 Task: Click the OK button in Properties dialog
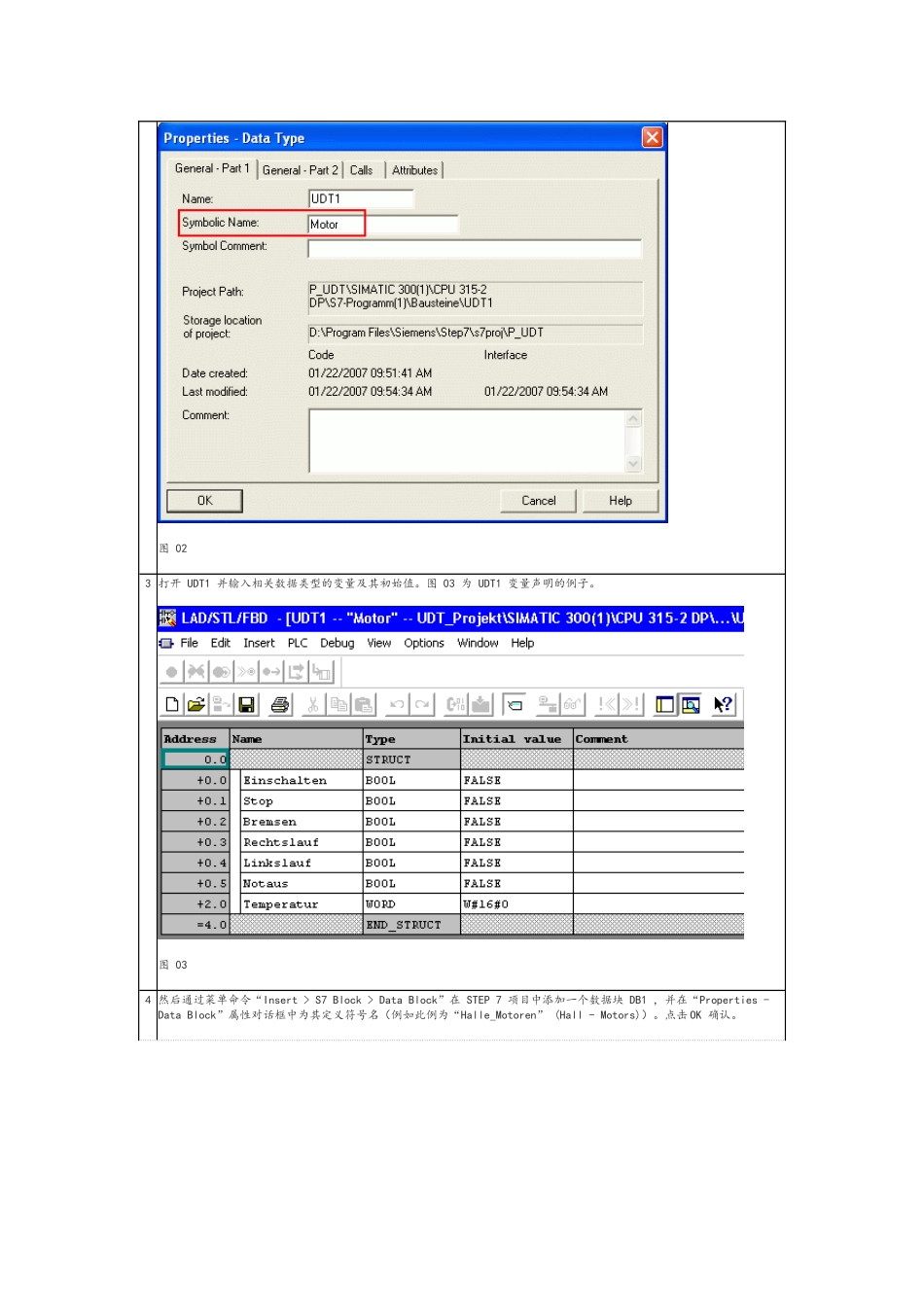pos(204,501)
